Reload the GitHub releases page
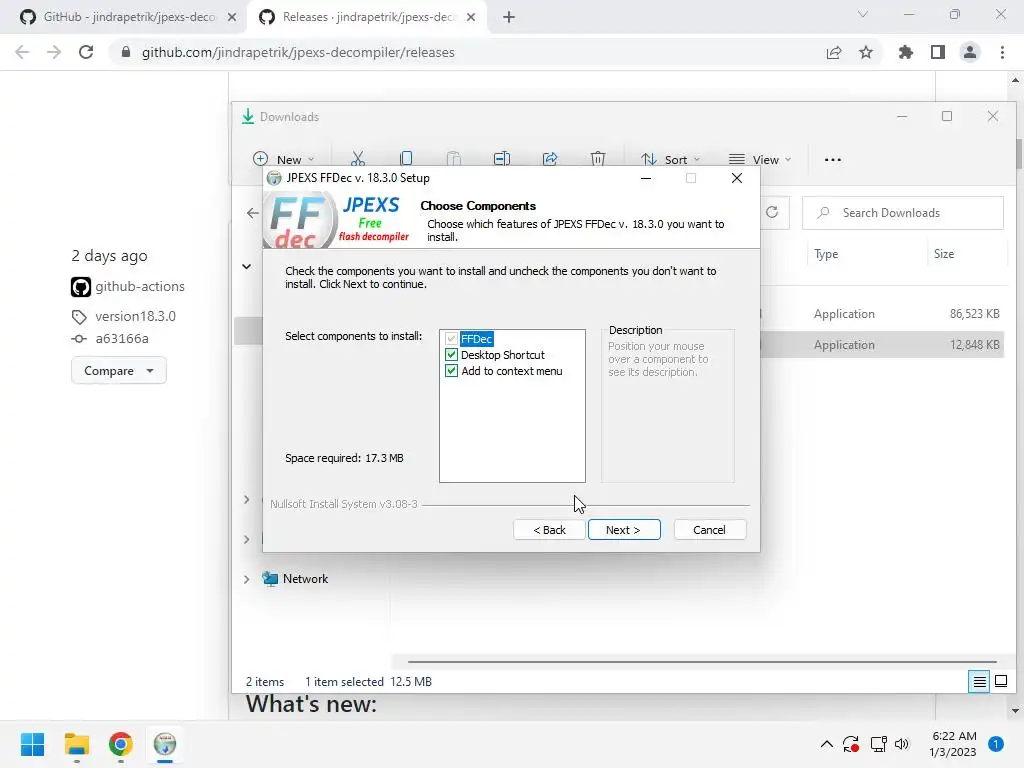 (86, 52)
